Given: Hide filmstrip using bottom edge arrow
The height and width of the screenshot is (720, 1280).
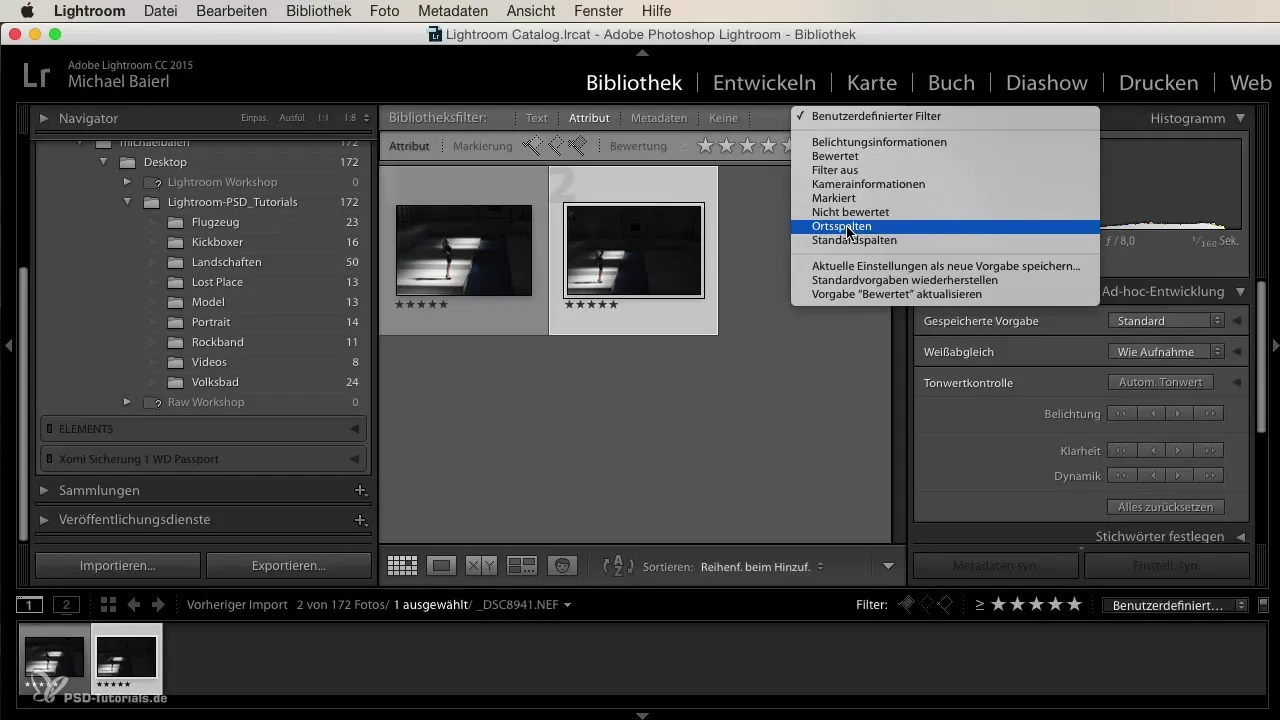Looking at the screenshot, I should pyautogui.click(x=642, y=715).
